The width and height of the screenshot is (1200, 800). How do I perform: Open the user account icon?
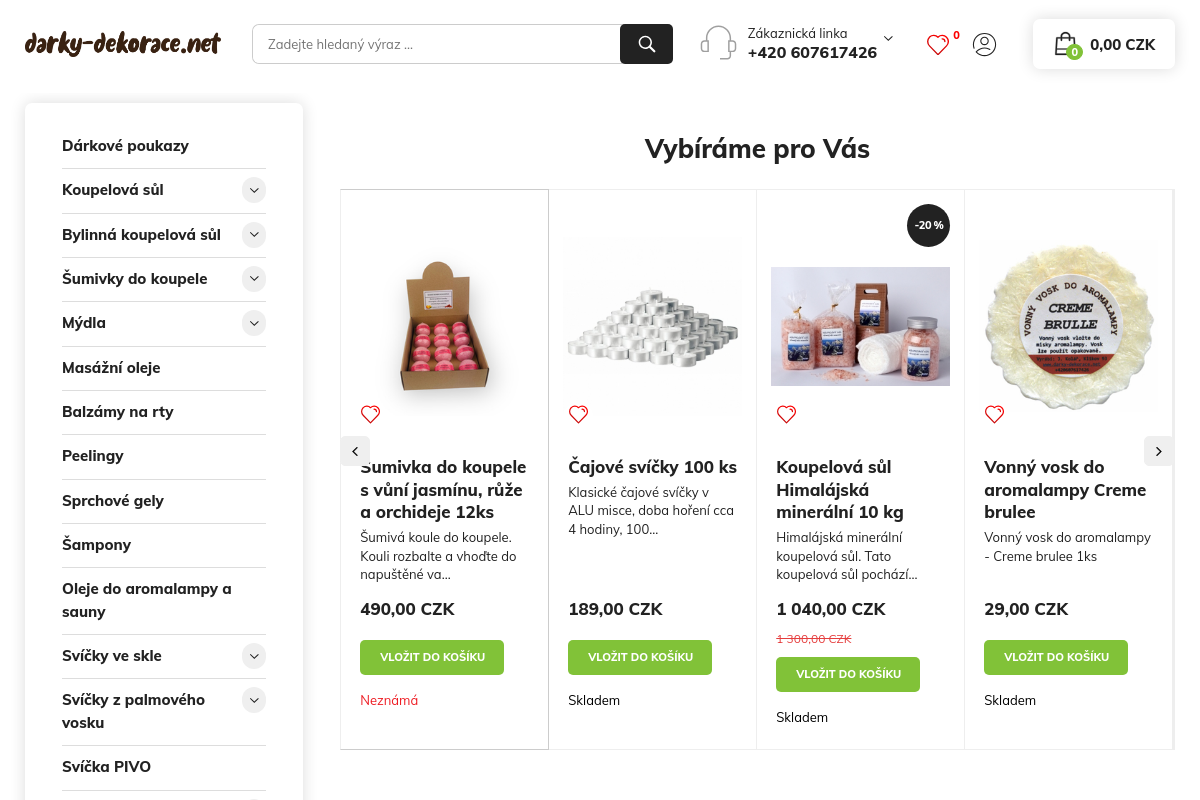(985, 44)
